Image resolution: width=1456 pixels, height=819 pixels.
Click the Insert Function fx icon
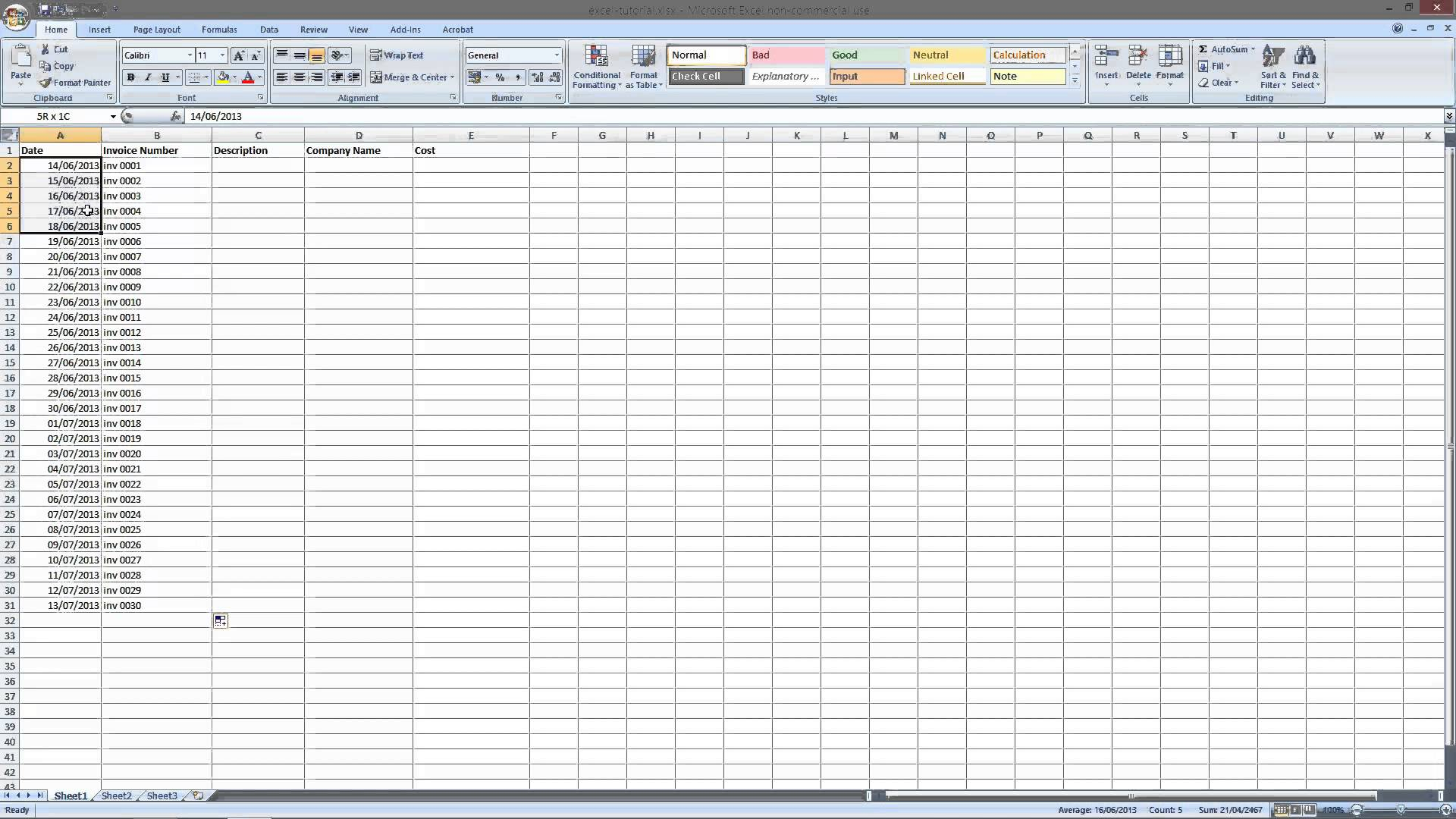(x=175, y=116)
